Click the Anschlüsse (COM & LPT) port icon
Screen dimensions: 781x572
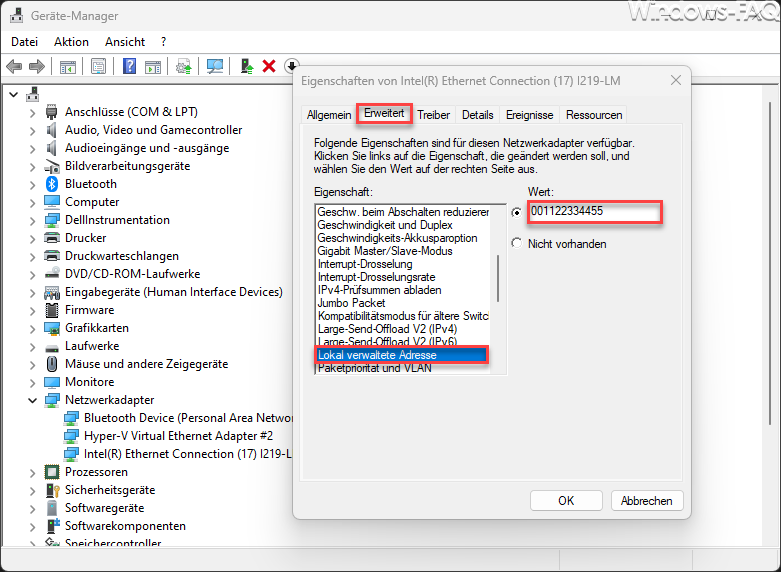(x=52, y=112)
